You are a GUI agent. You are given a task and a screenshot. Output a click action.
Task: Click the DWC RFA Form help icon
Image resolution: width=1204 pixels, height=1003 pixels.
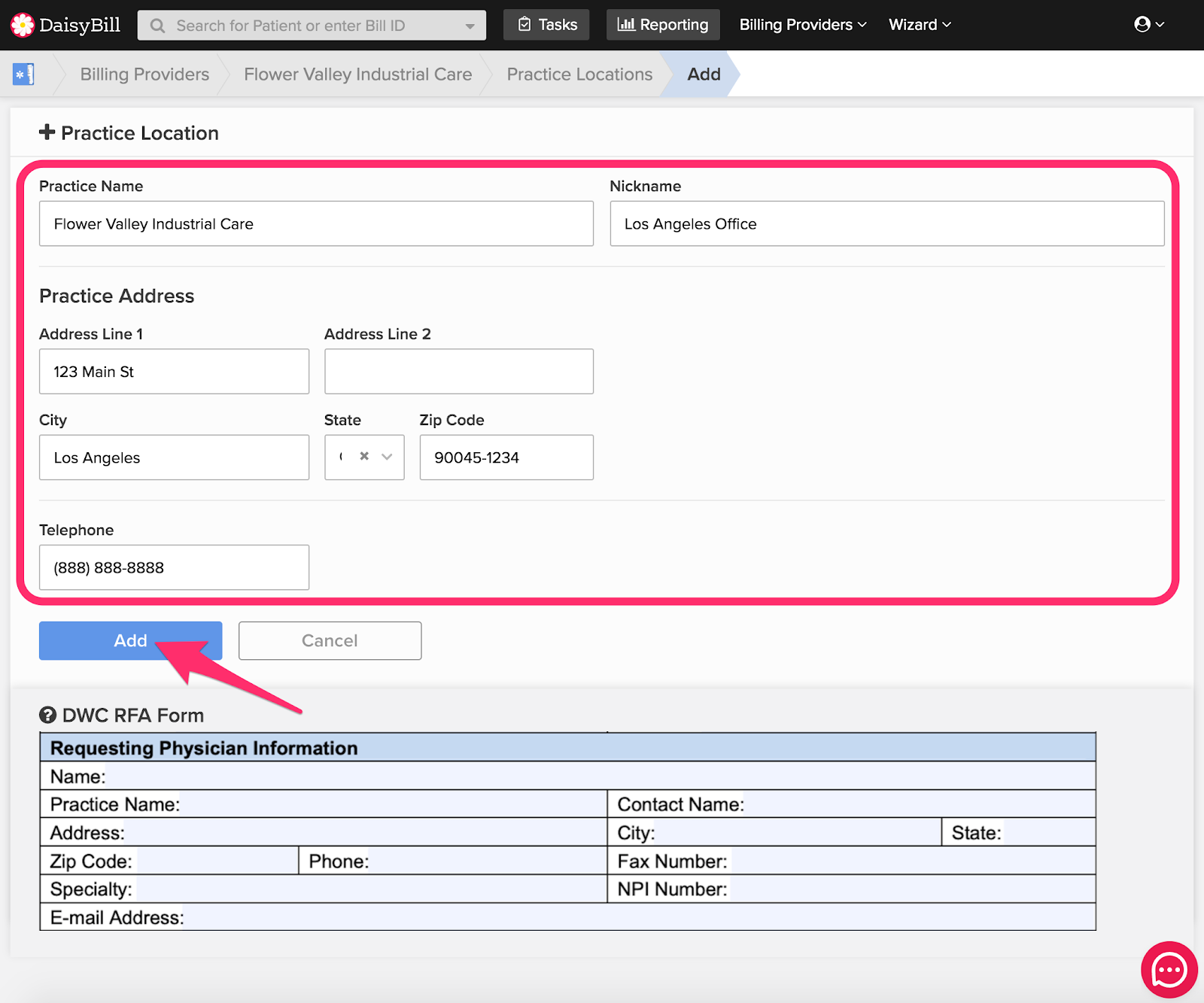pyautogui.click(x=47, y=715)
